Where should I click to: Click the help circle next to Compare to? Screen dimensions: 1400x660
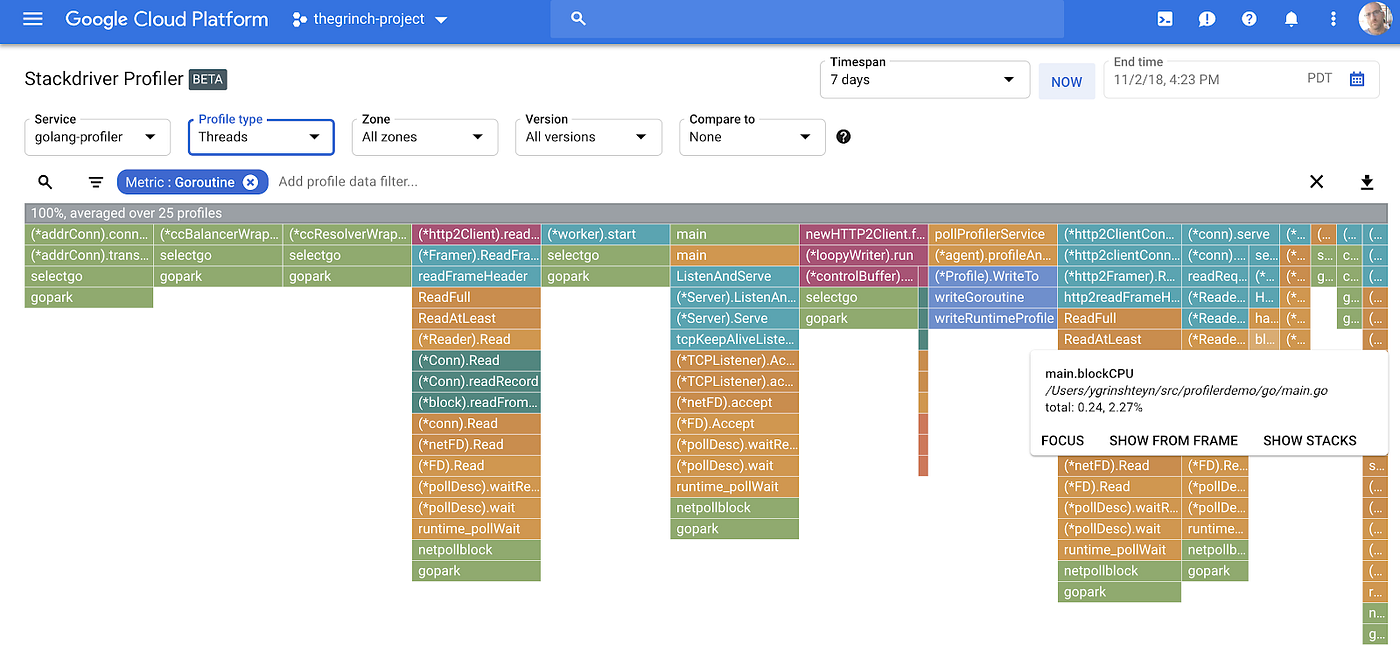point(843,136)
